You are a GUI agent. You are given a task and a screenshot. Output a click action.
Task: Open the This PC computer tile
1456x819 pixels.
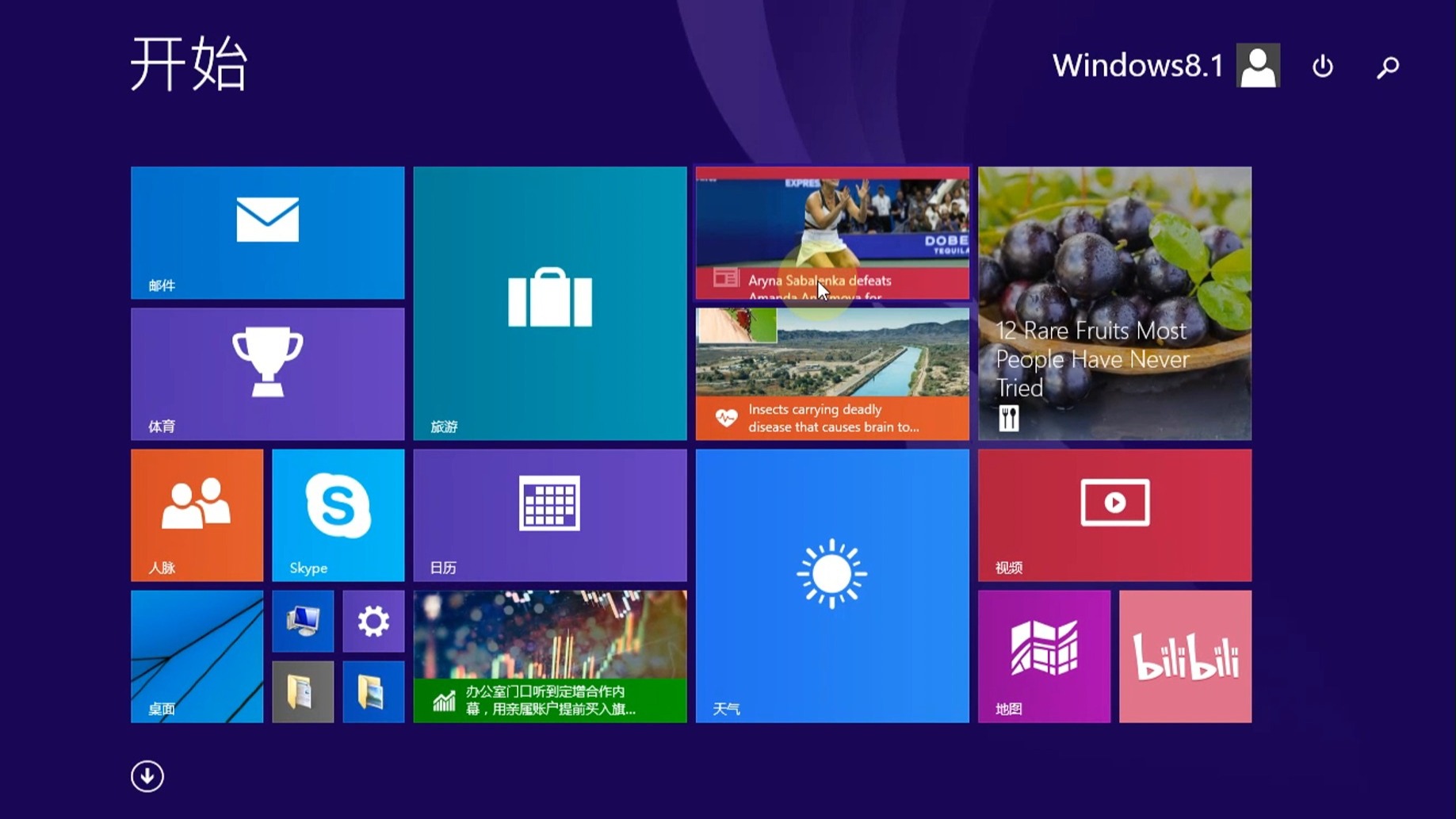[303, 621]
